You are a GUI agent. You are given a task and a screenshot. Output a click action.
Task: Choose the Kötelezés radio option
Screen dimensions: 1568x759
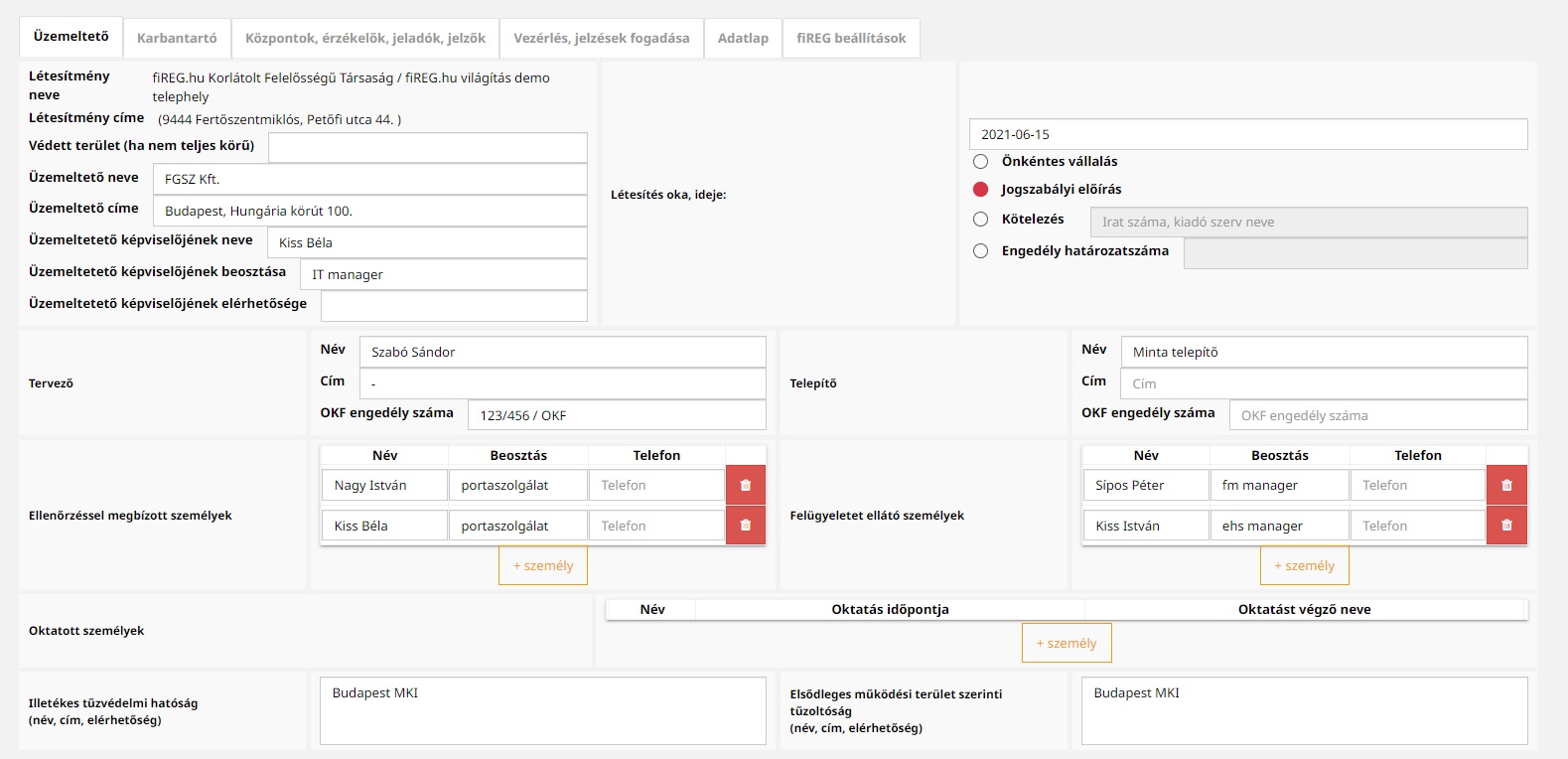coord(981,220)
